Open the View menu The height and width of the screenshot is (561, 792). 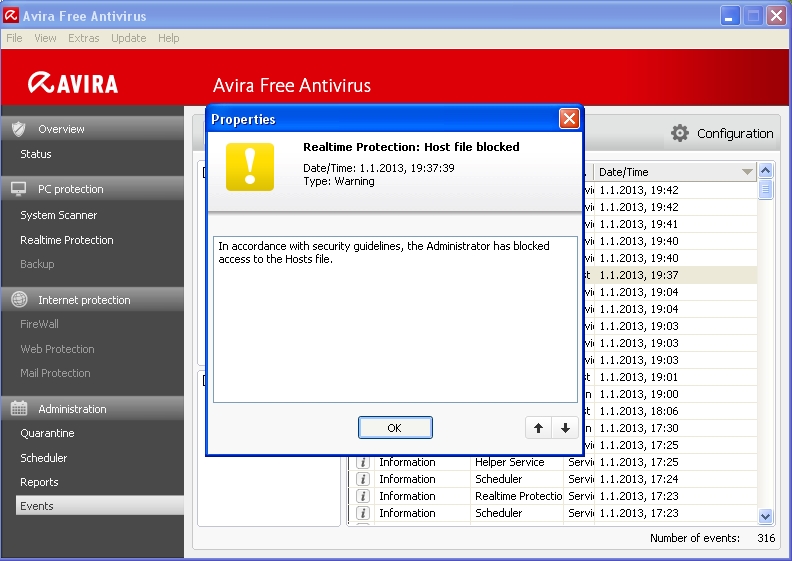click(x=45, y=38)
